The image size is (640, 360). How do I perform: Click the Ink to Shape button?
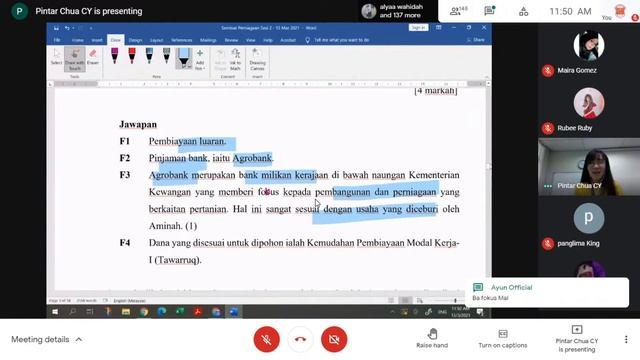(220, 60)
